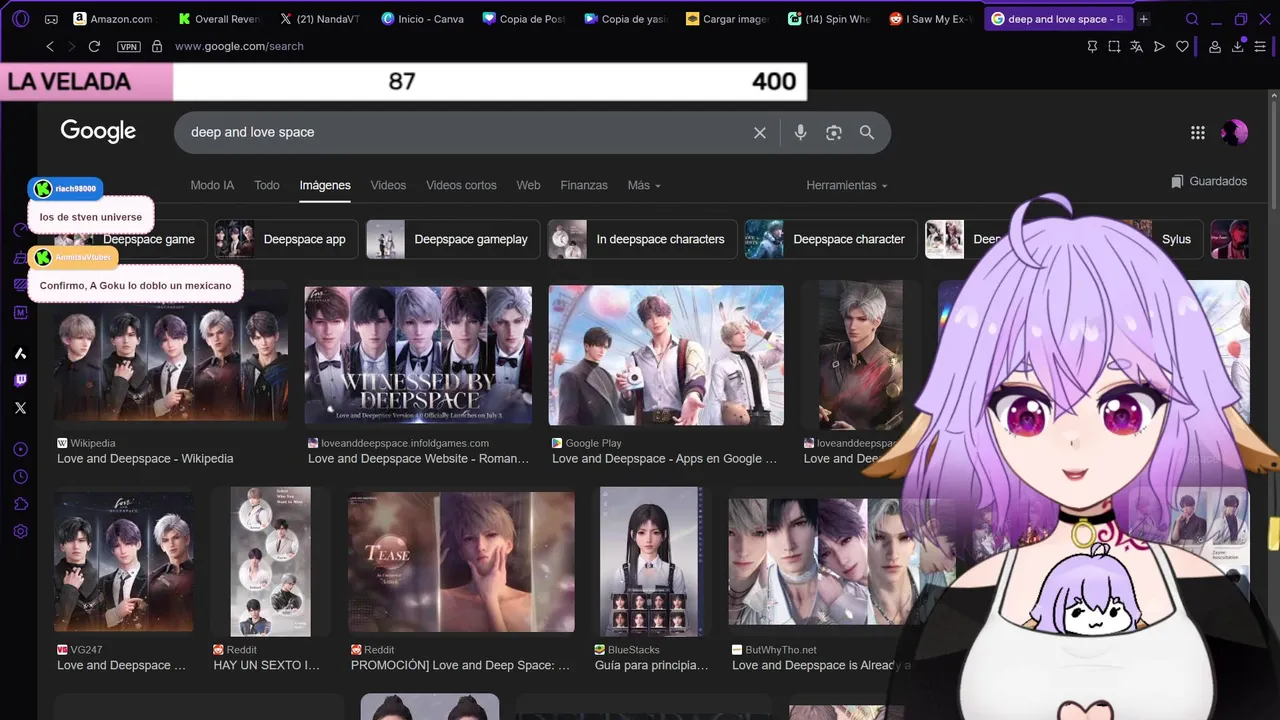Open the Google account avatar

(x=1234, y=132)
